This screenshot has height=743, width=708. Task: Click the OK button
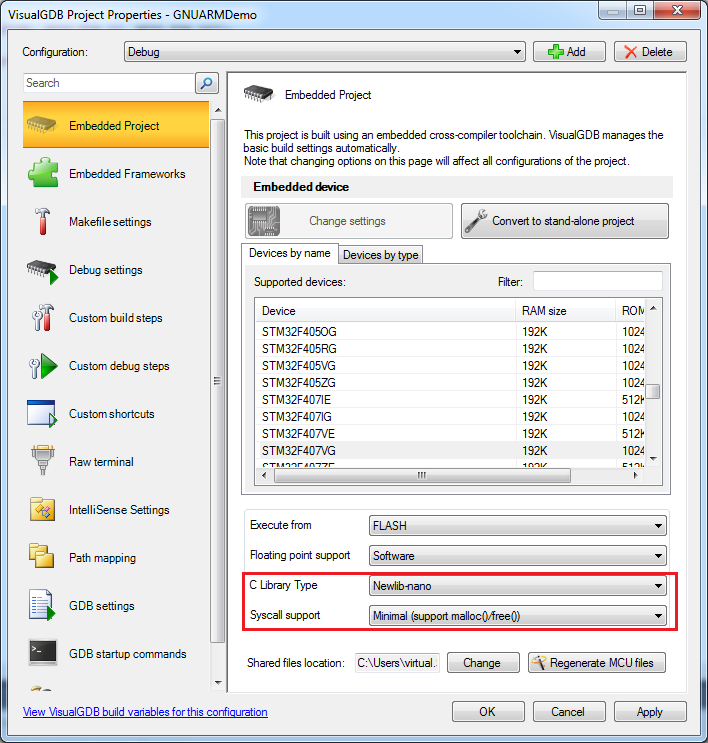[488, 712]
